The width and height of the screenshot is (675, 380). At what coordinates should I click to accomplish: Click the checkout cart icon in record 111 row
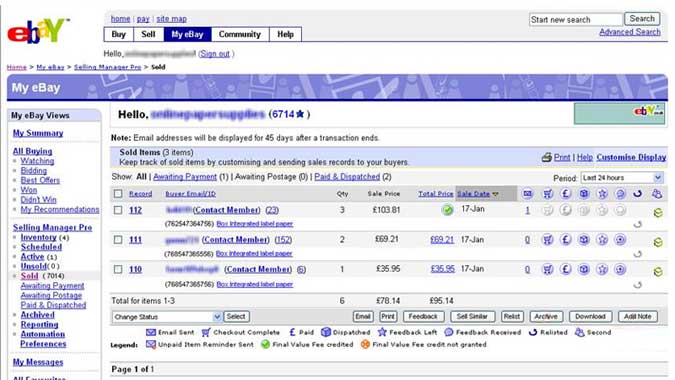coord(548,240)
